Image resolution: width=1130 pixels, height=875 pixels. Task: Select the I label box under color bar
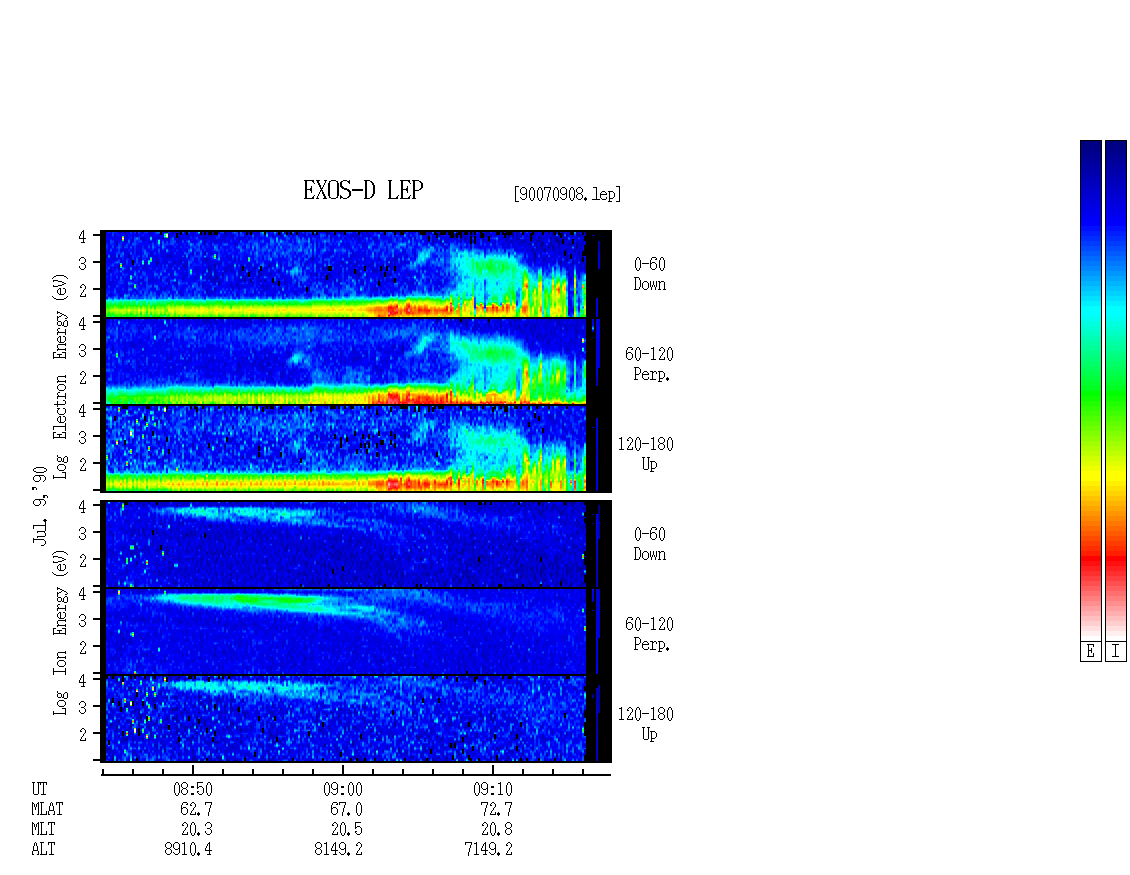(1116, 652)
